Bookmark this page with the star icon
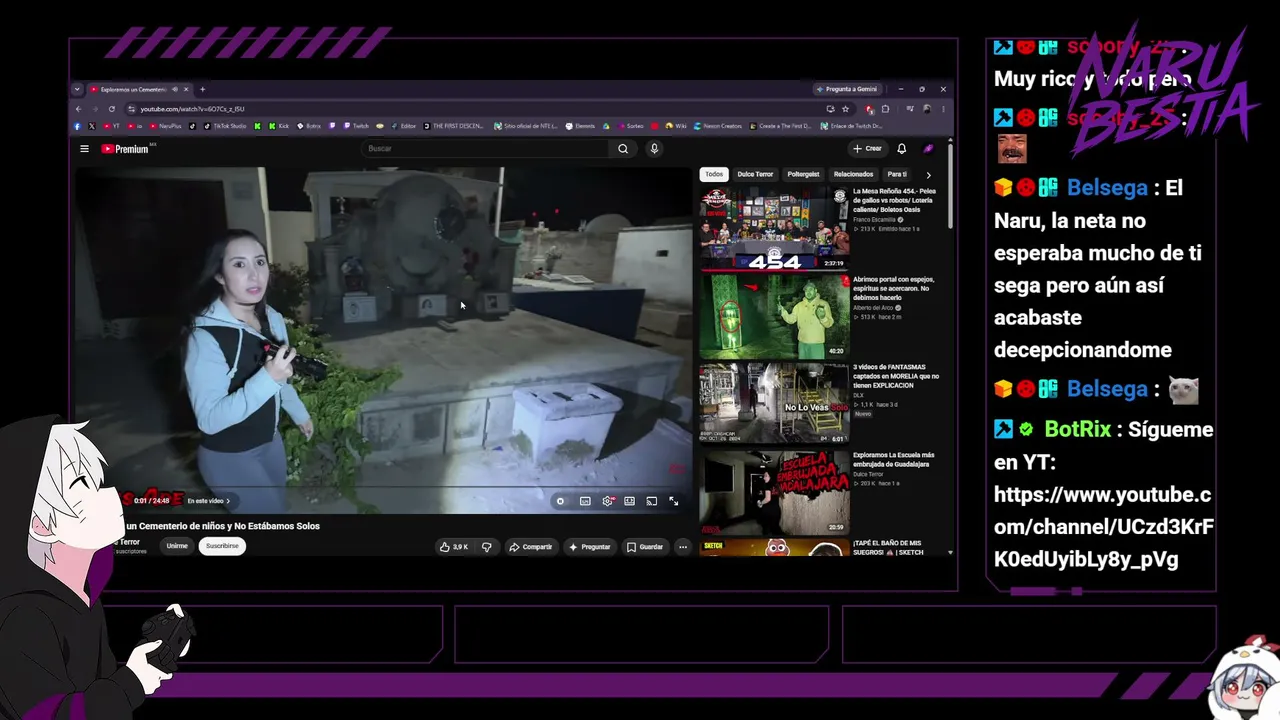 pyautogui.click(x=845, y=108)
